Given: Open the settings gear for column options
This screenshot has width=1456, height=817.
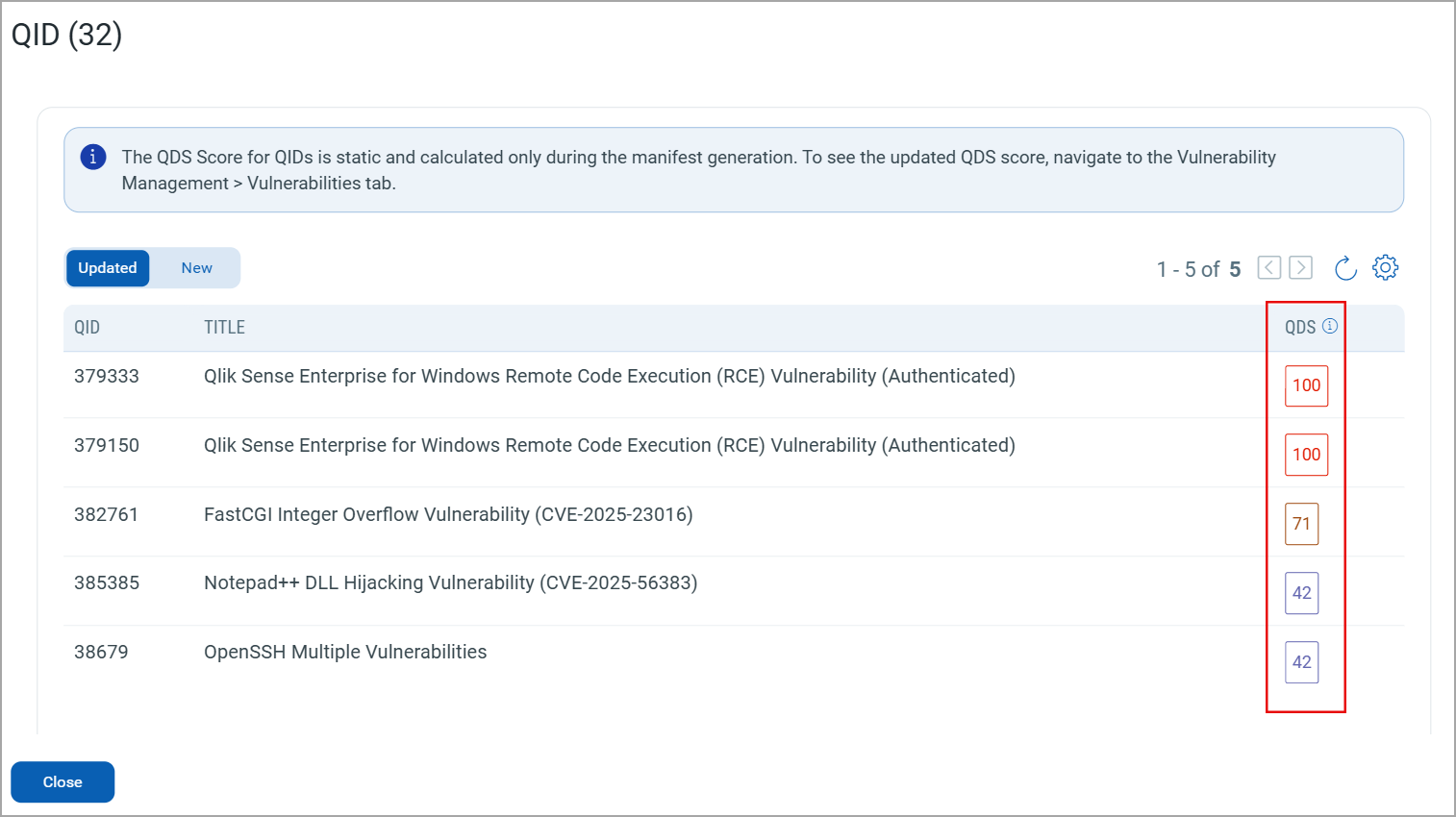Looking at the screenshot, I should (x=1385, y=267).
